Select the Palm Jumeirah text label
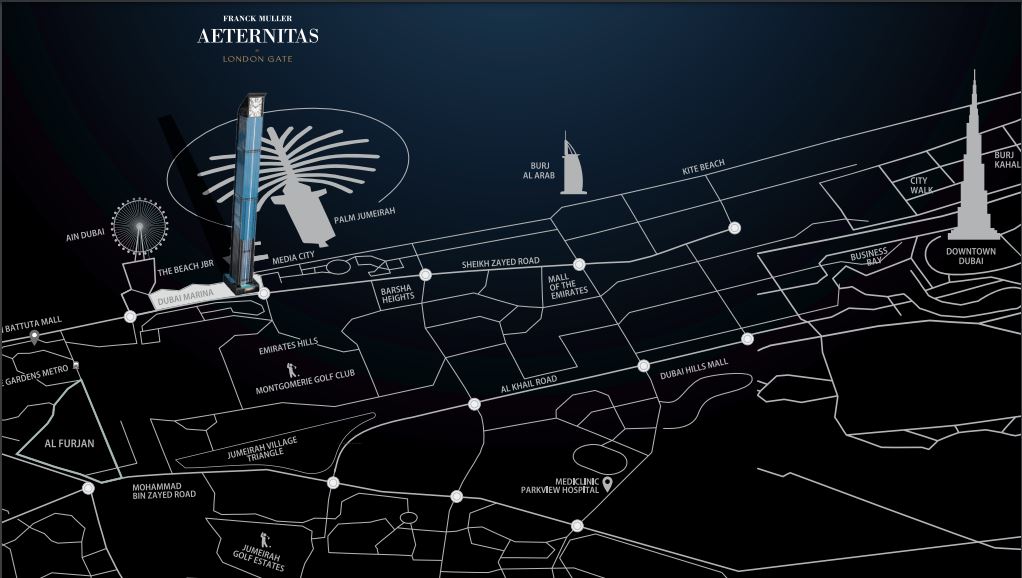The height and width of the screenshot is (578, 1022). 364,216
